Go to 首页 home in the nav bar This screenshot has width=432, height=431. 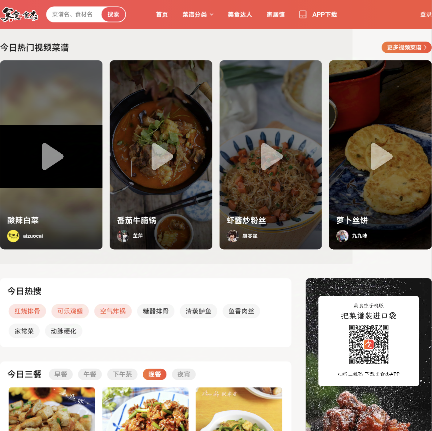point(162,14)
